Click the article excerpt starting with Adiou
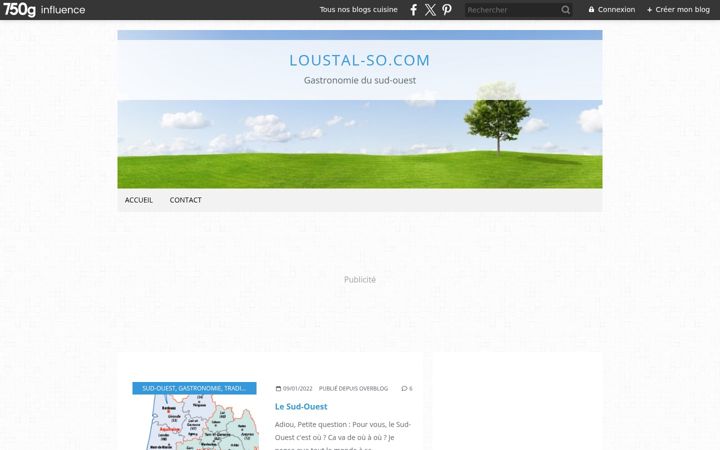This screenshot has height=450, width=720. pos(343,437)
